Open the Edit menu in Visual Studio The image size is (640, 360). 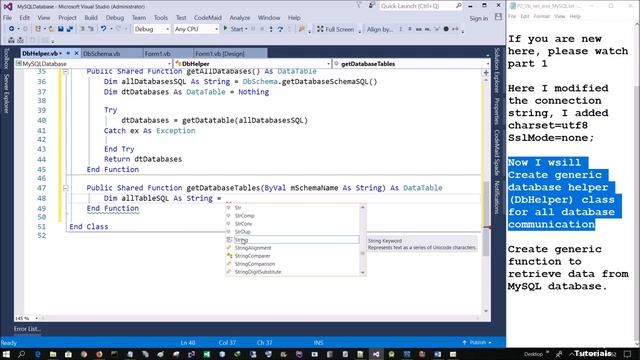click(x=24, y=18)
